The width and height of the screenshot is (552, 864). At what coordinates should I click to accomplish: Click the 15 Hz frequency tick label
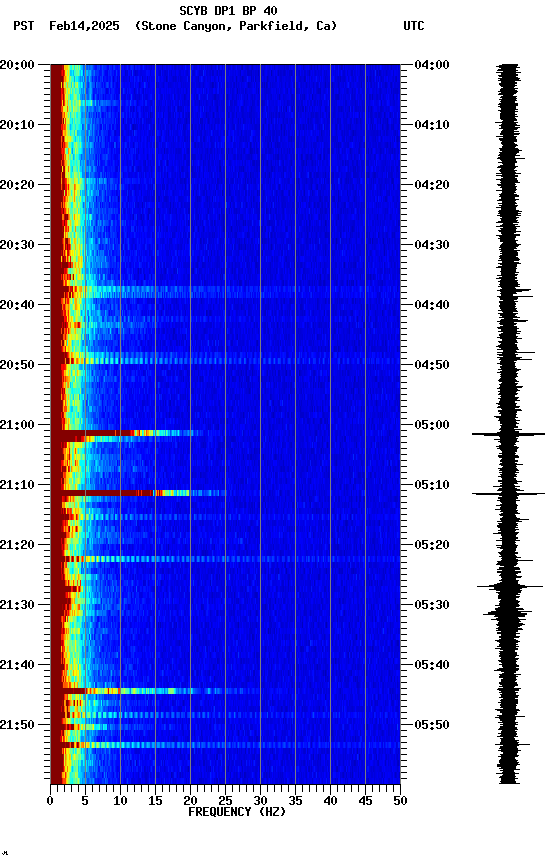point(155,801)
